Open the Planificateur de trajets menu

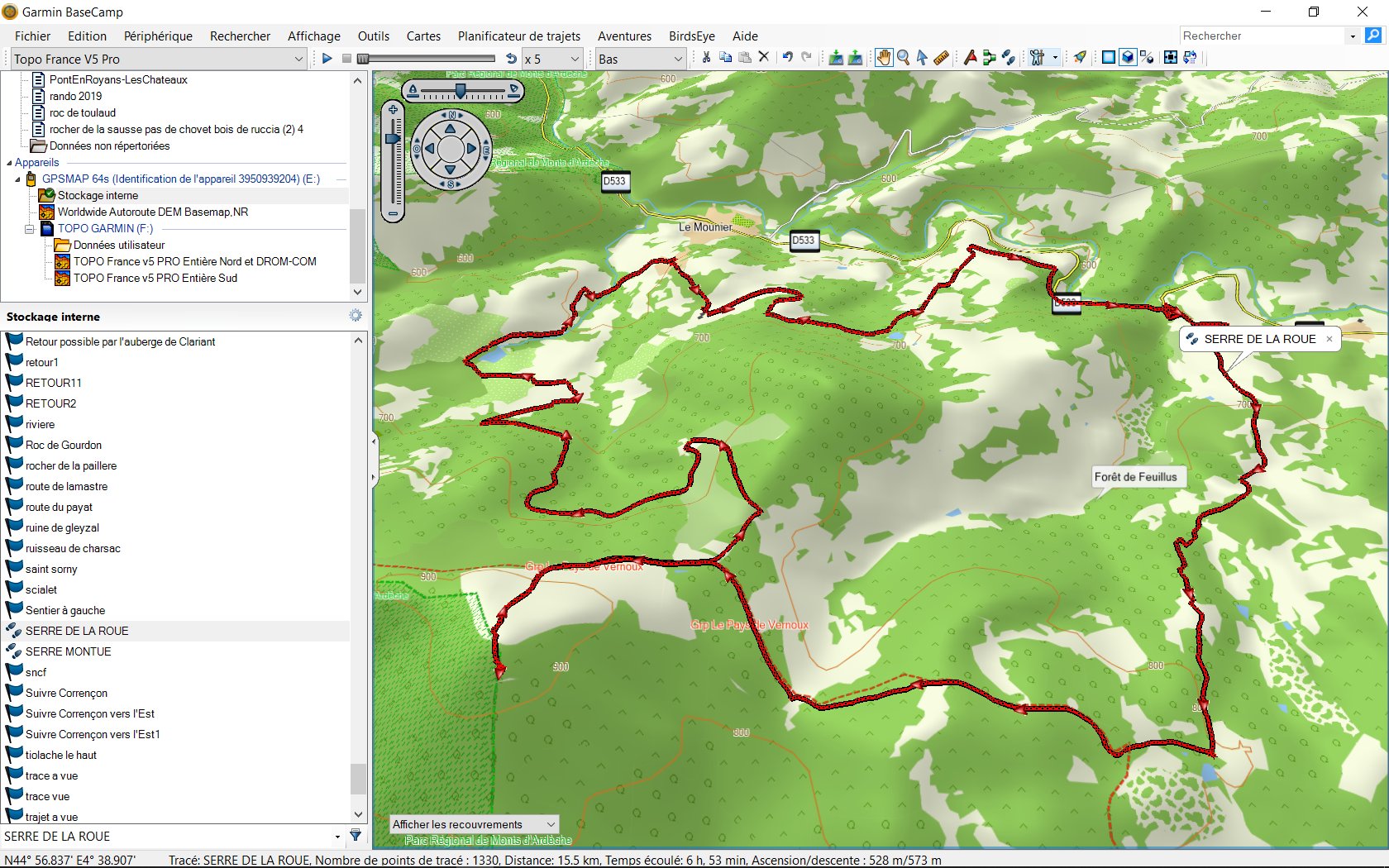(x=519, y=36)
